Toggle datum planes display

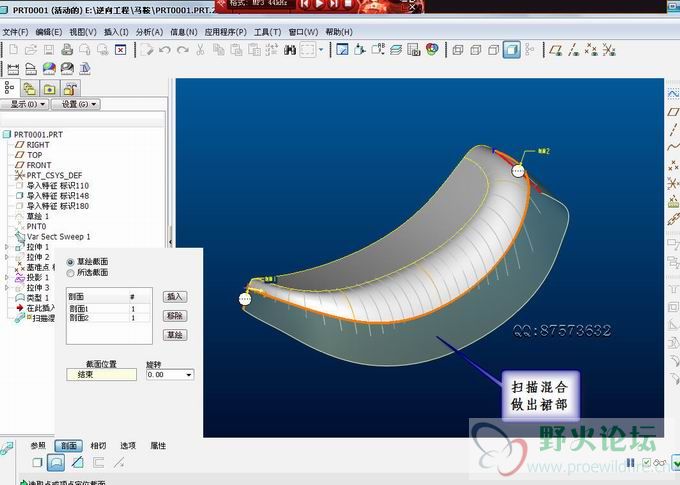556,50
